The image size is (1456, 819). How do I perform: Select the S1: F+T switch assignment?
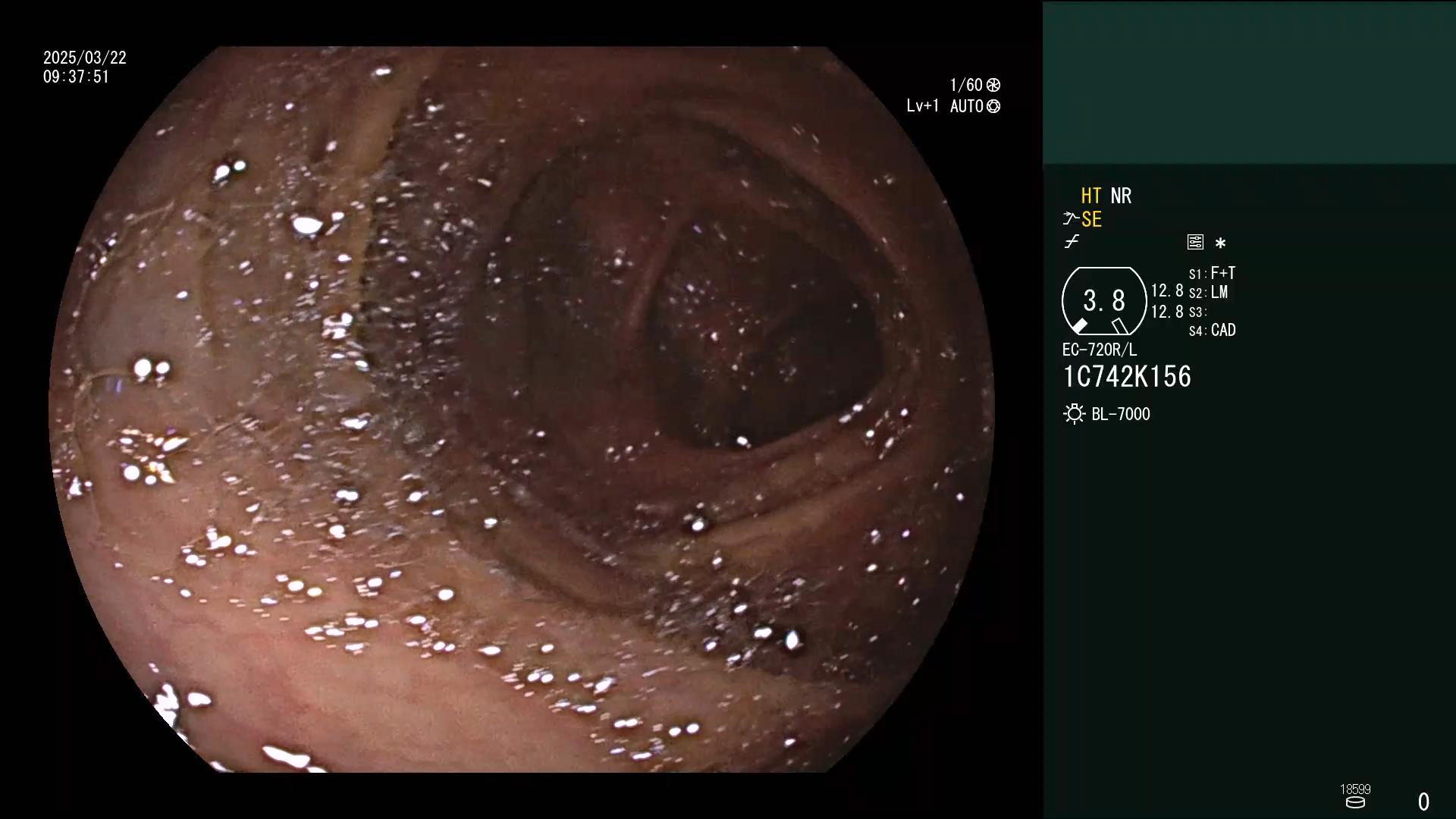point(1212,273)
